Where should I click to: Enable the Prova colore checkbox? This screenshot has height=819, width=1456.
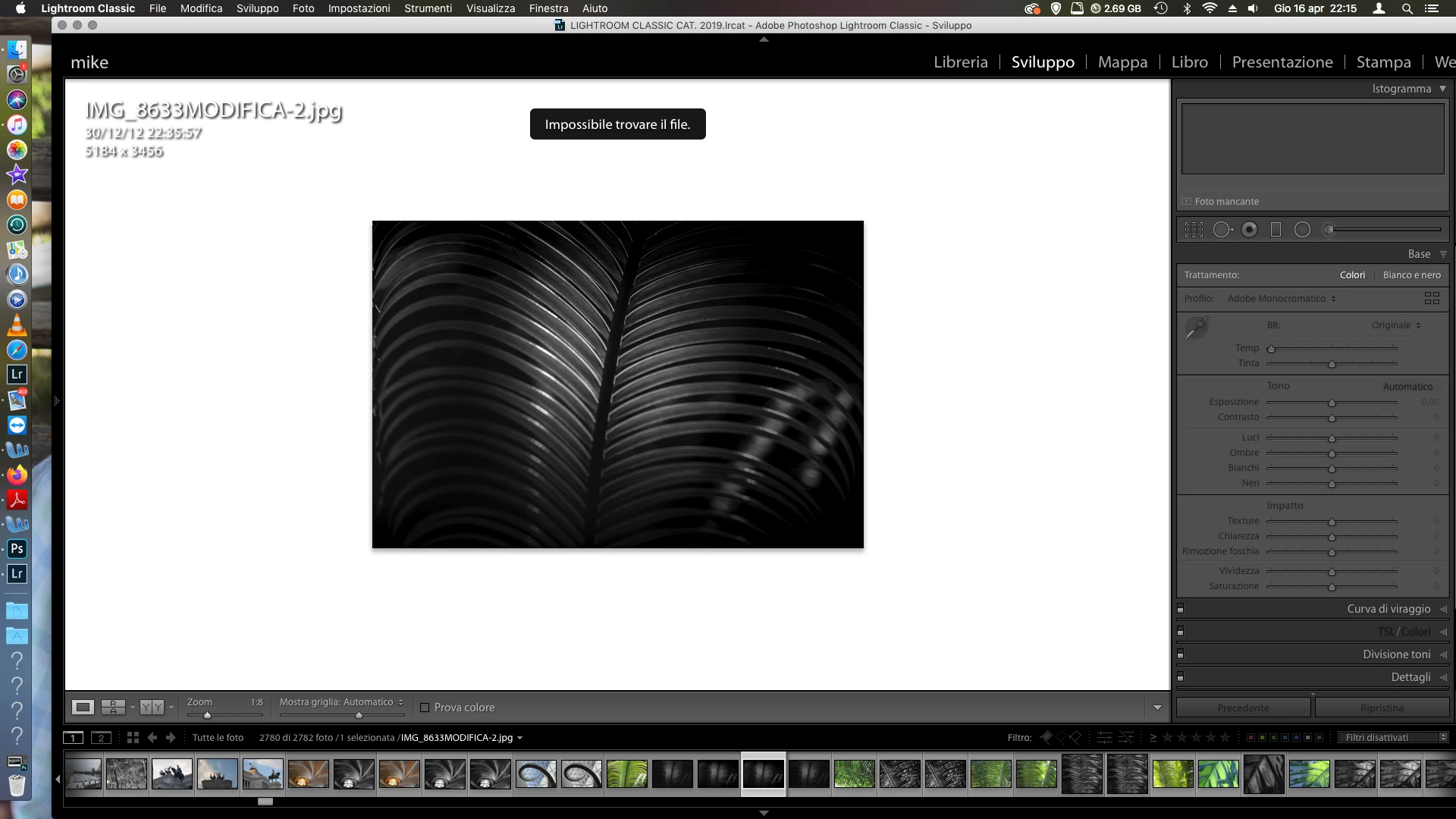[425, 708]
